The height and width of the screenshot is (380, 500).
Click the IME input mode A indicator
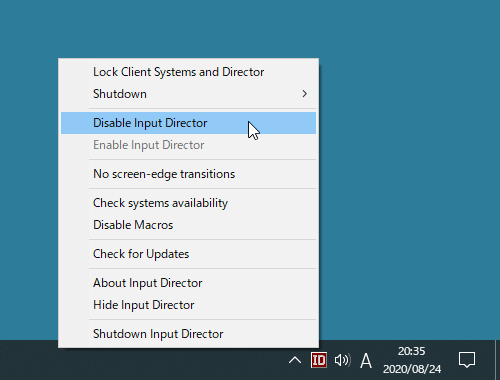click(x=366, y=361)
